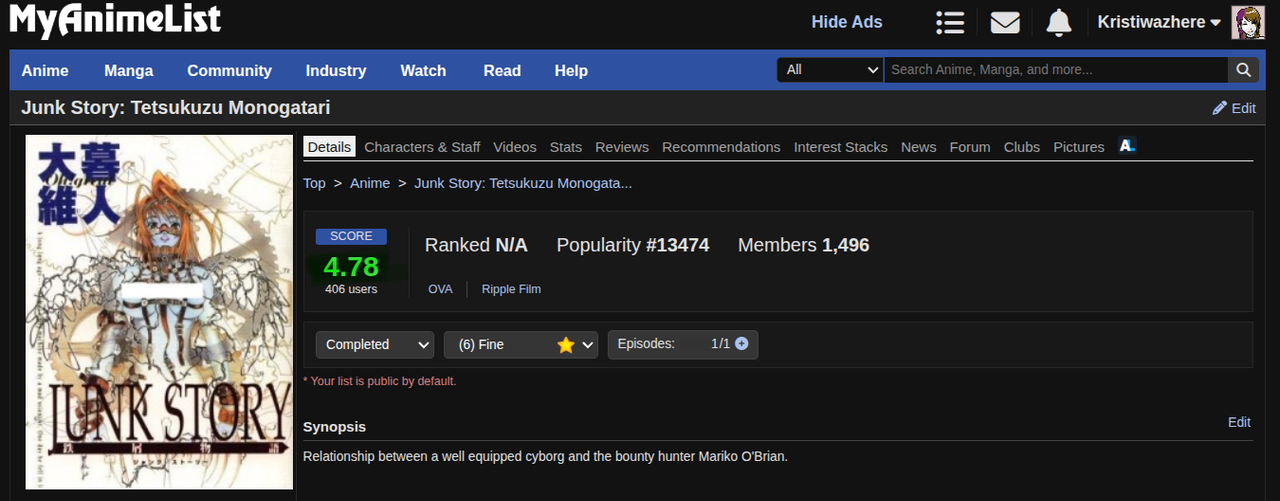Open the list menu icon in header
1280x501 pixels.
[x=950, y=22]
